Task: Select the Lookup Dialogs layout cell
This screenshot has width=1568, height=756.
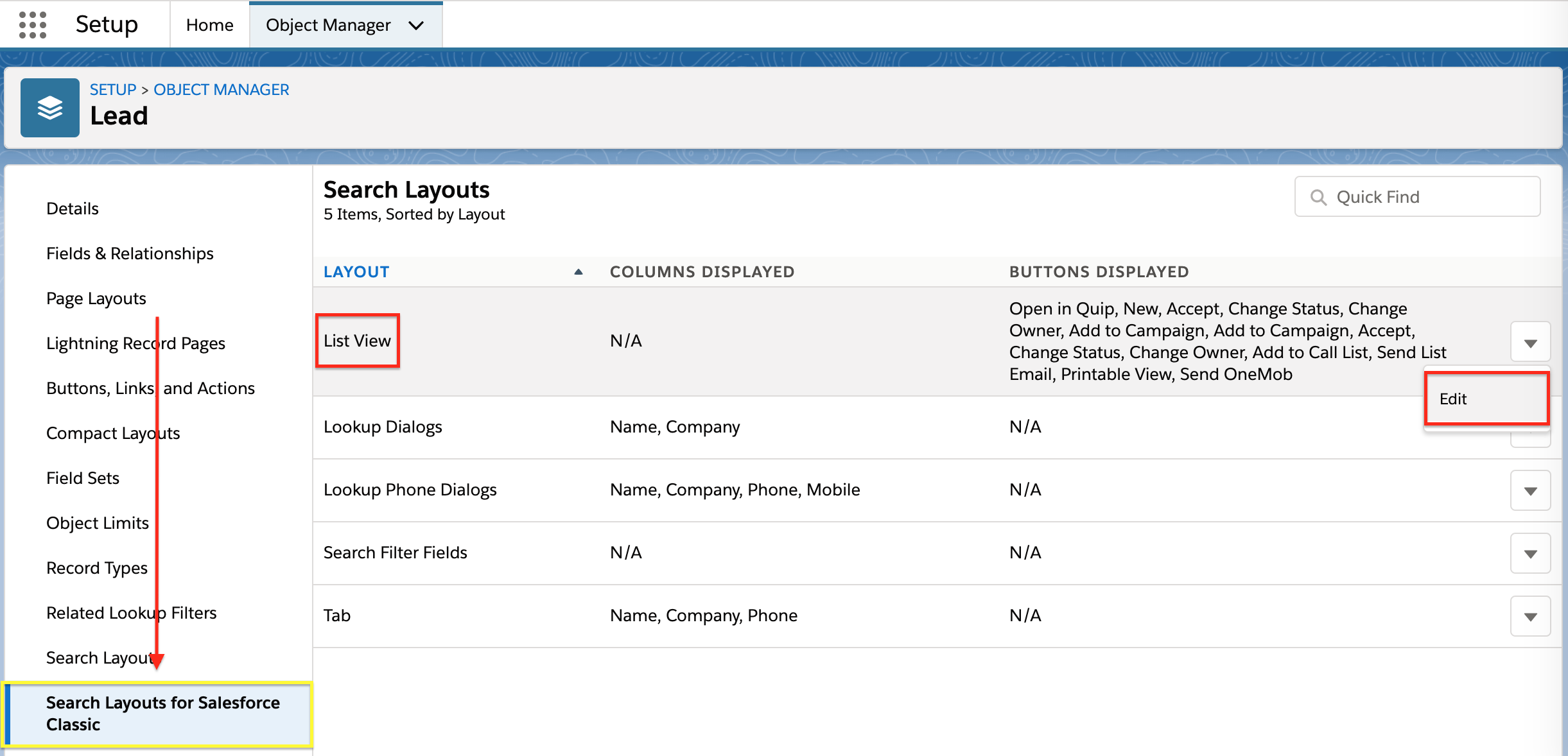Action: point(383,427)
